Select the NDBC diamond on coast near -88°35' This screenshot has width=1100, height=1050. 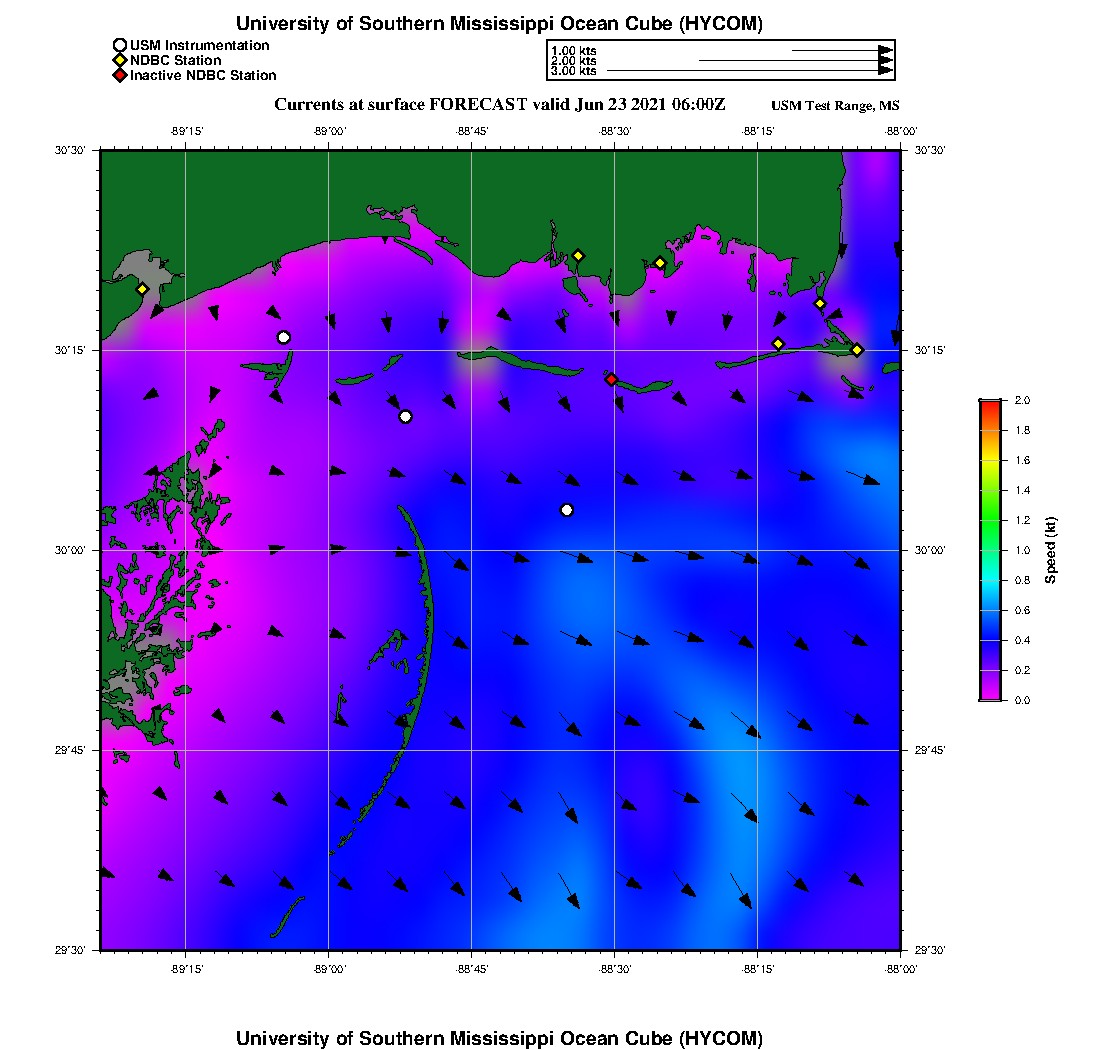tap(578, 256)
